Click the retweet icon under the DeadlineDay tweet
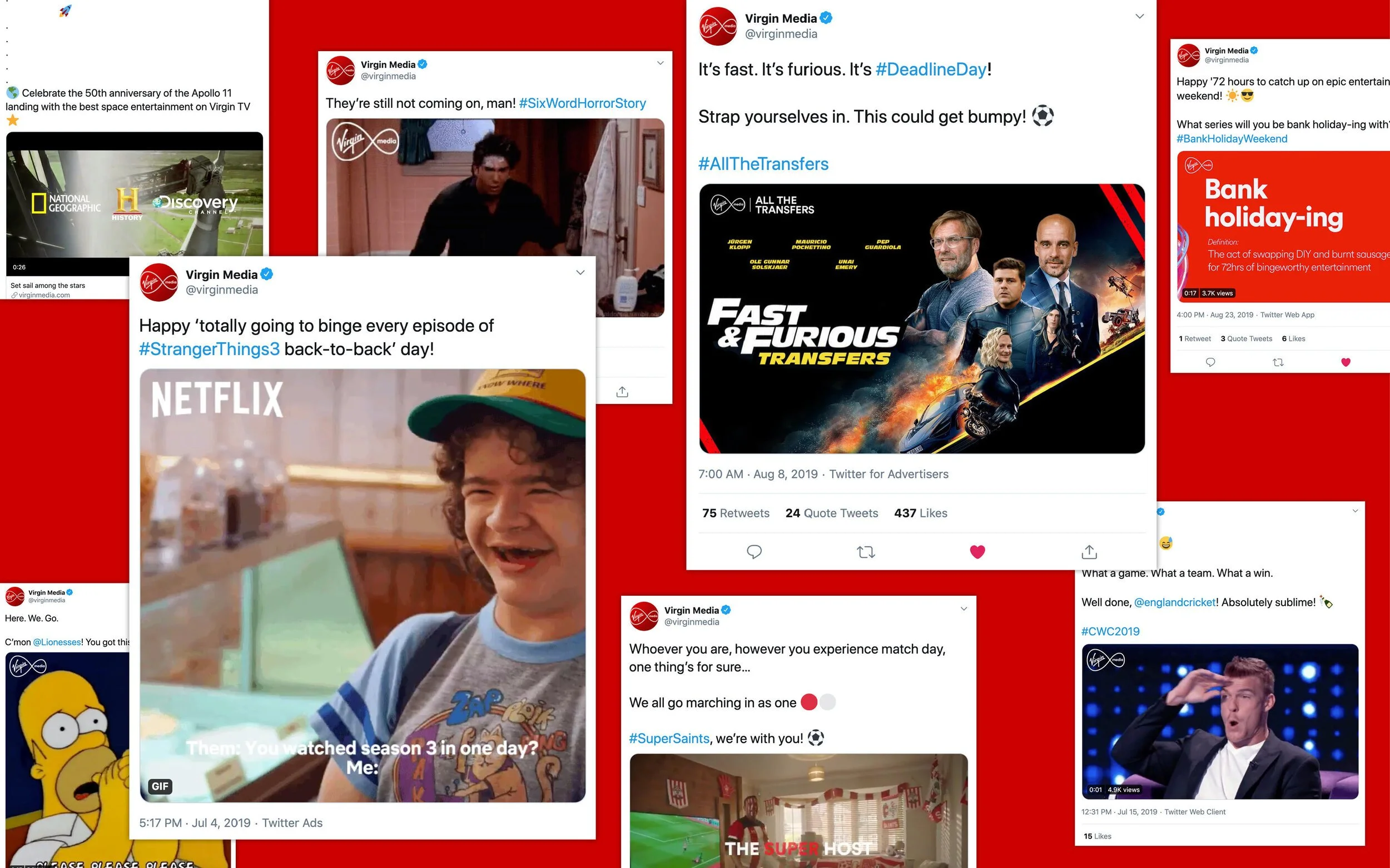1390x868 pixels. click(x=866, y=552)
